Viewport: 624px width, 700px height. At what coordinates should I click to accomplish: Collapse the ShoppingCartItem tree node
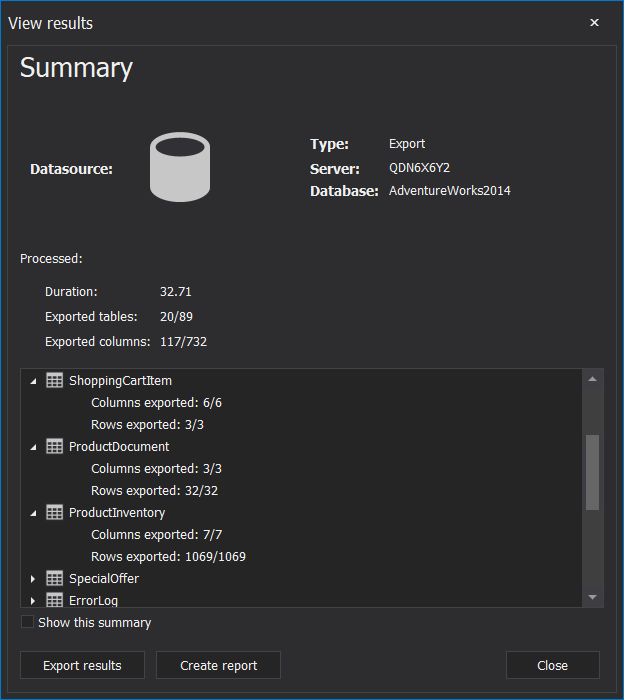point(33,381)
